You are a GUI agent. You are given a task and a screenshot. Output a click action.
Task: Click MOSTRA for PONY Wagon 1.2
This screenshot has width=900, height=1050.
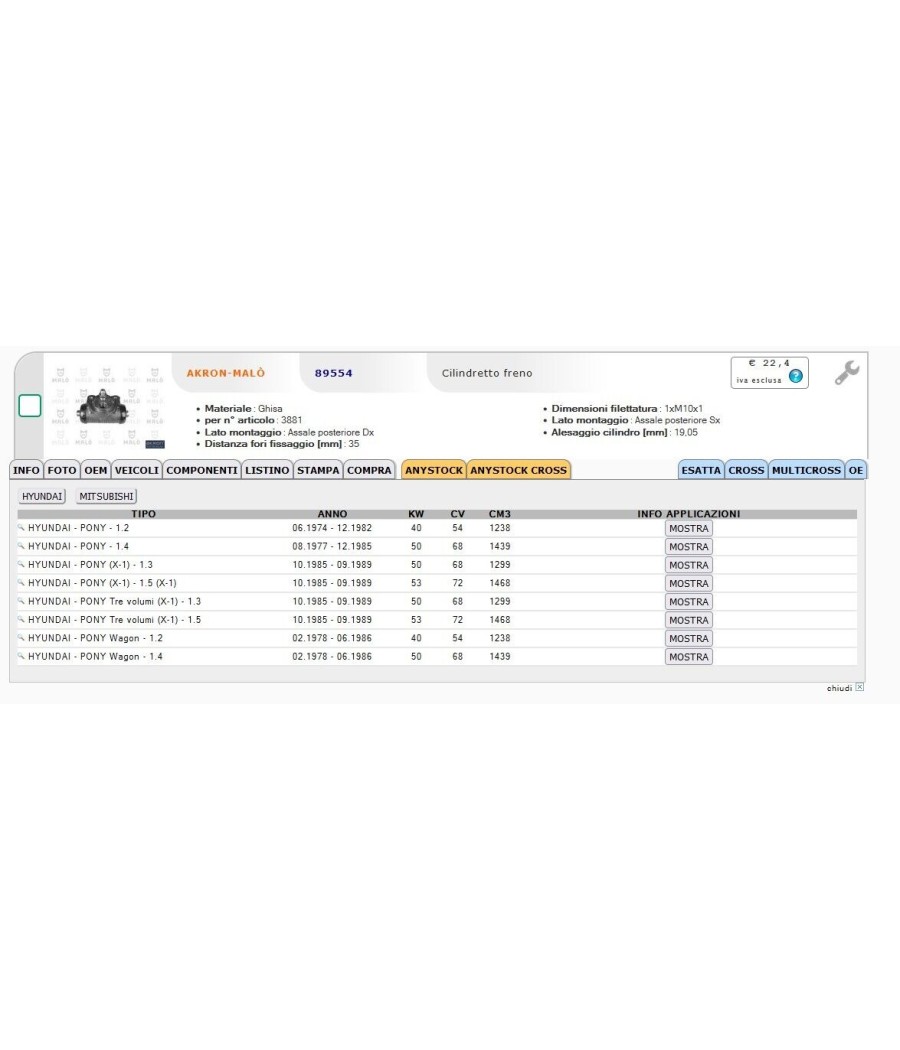[688, 639]
